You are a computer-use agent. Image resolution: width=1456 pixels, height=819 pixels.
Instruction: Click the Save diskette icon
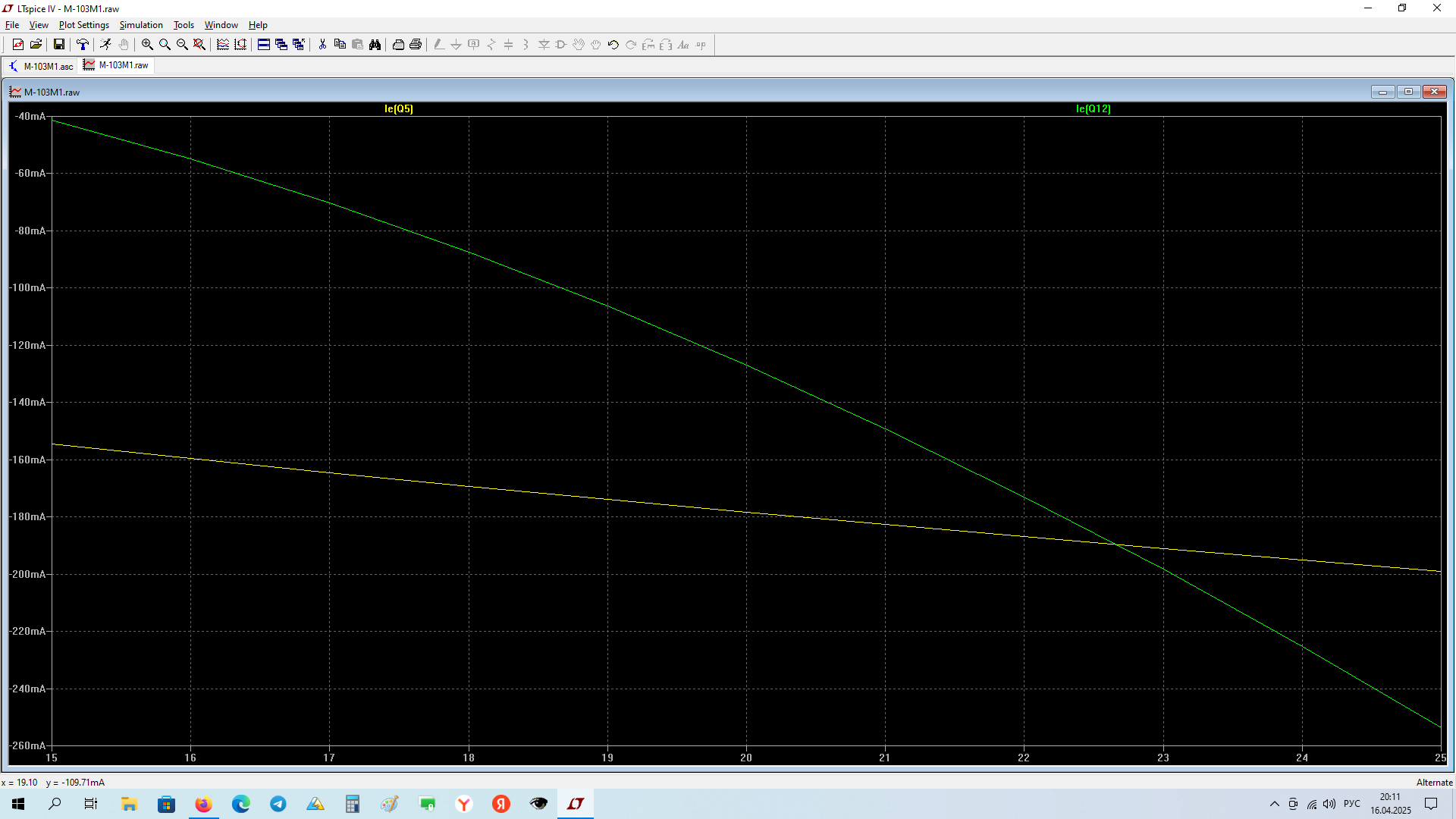click(58, 45)
